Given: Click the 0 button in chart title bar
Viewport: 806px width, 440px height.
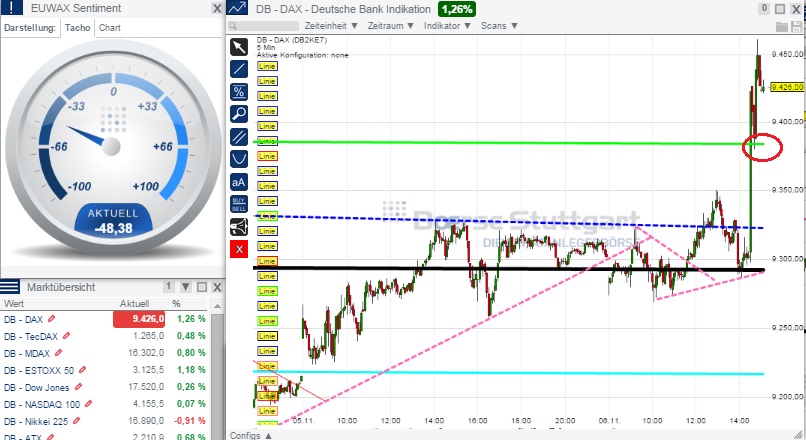Looking at the screenshot, I should pos(764,8).
